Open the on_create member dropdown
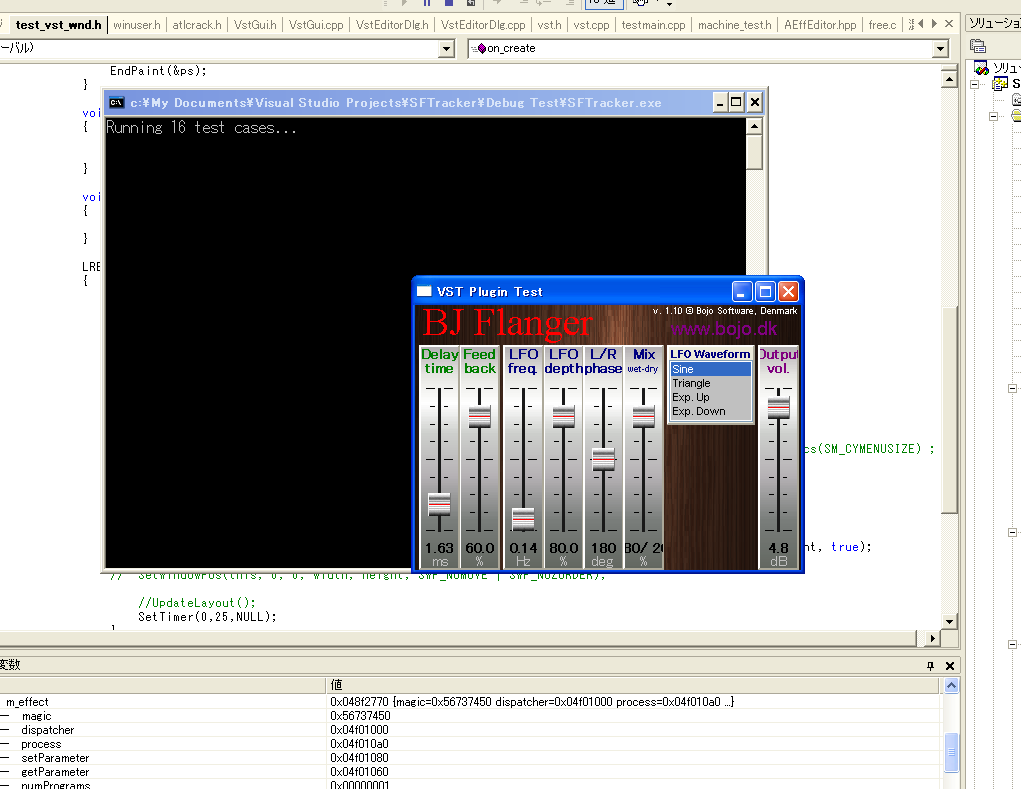 point(940,48)
